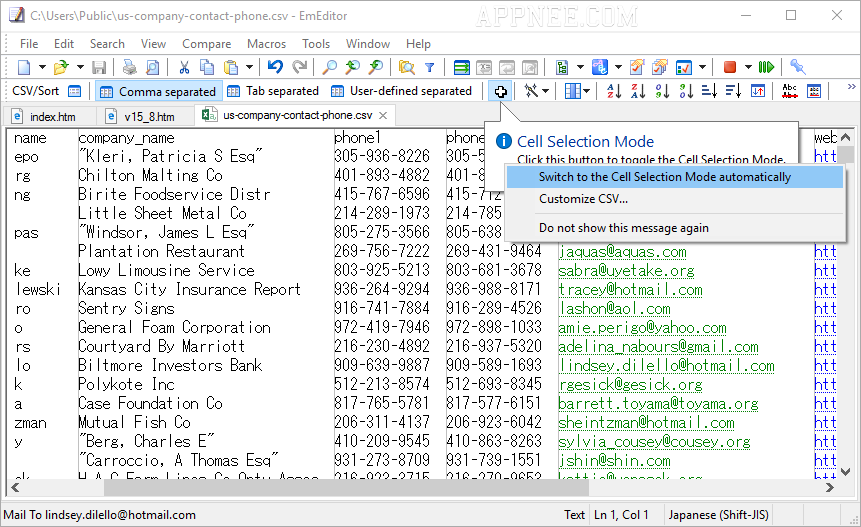Screen dimensions: 861x527
Task: Open Find with magnifier icon
Action: pyautogui.click(x=329, y=67)
